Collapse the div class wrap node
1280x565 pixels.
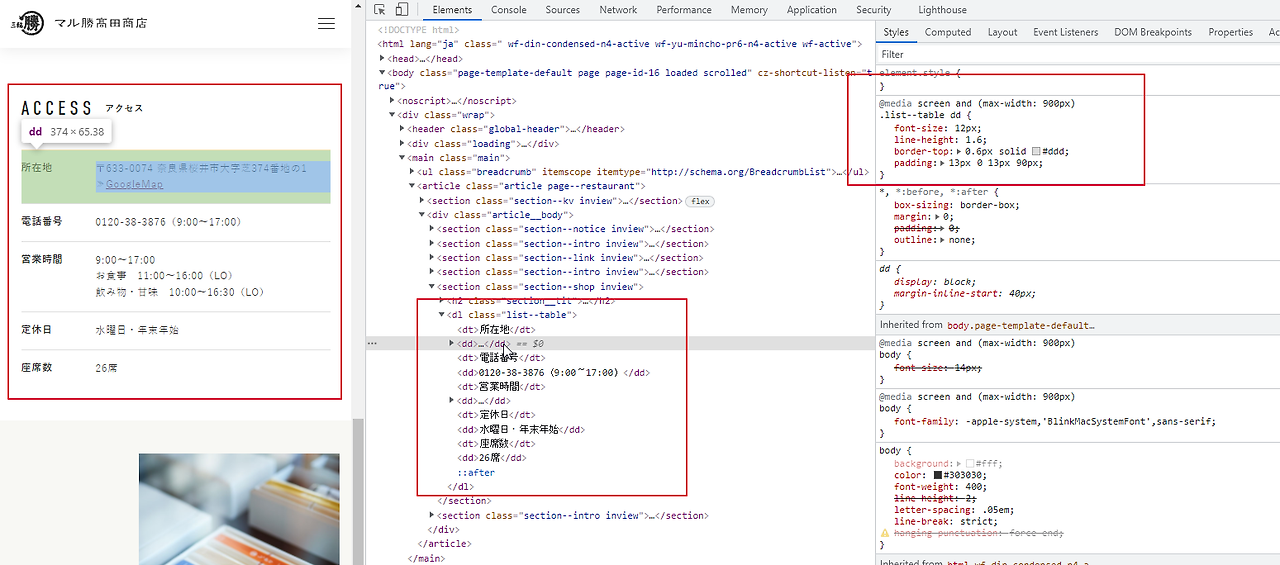pyautogui.click(x=392, y=115)
